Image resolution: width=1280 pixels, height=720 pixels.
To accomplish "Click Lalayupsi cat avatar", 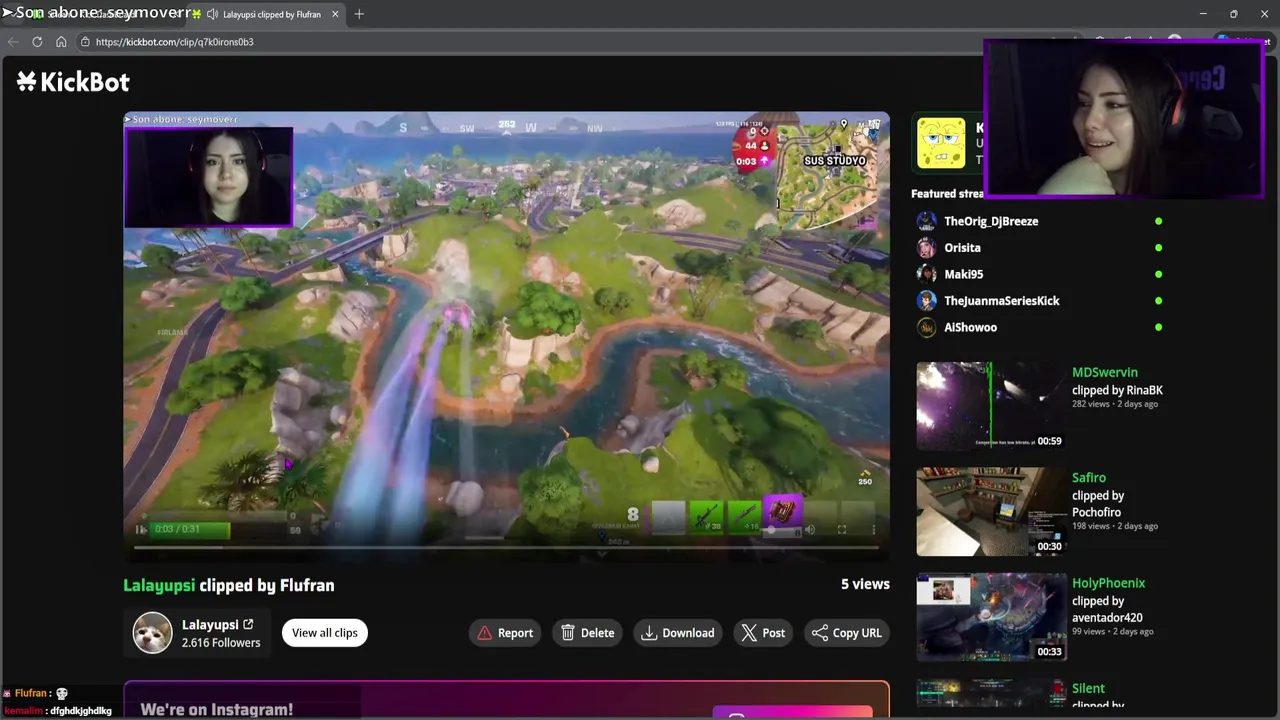I will pyautogui.click(x=153, y=633).
